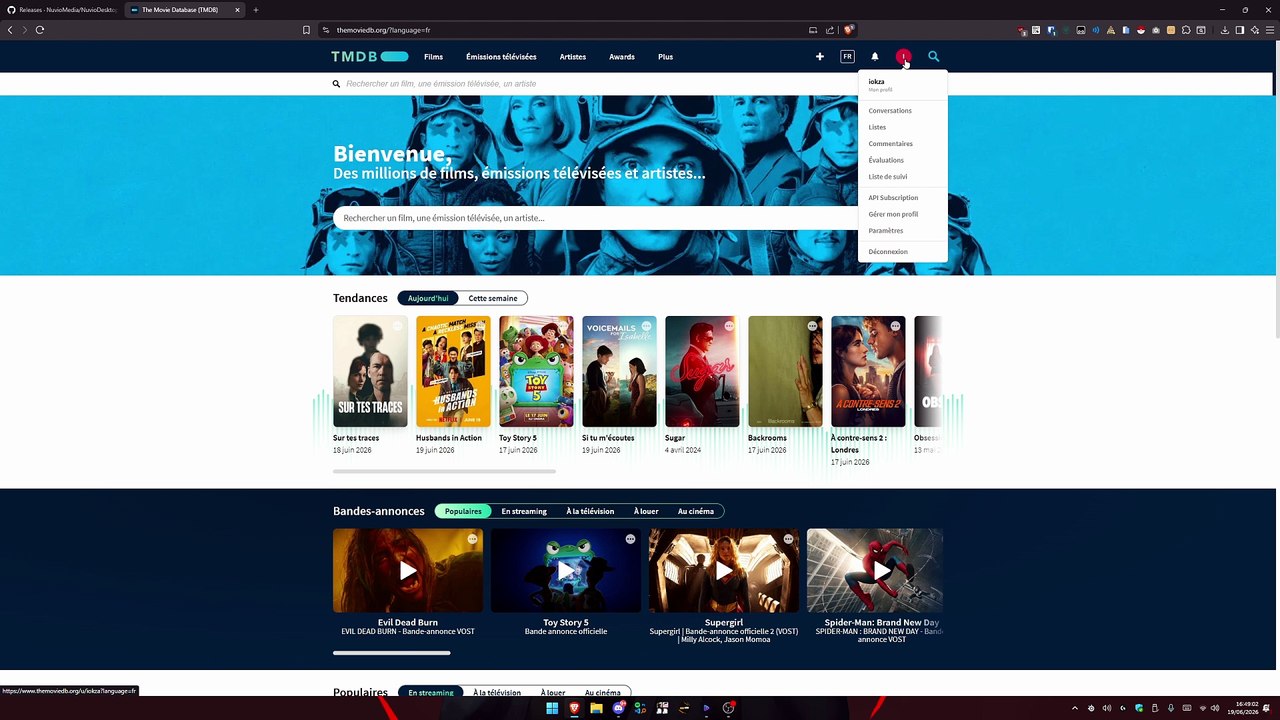Open the Sugar poster
The image size is (1280, 720).
click(702, 371)
